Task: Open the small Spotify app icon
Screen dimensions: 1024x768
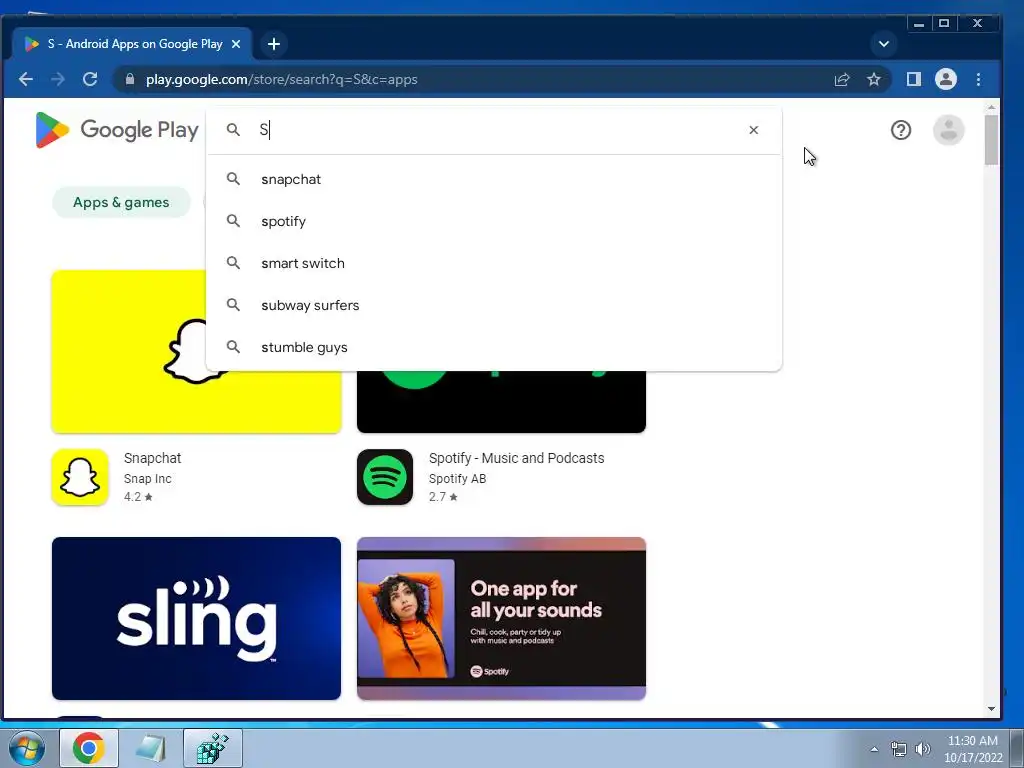Action: point(385,477)
